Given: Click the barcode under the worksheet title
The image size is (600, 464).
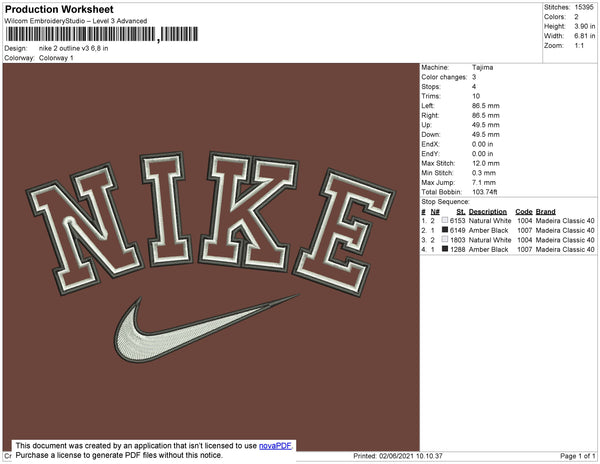Looking at the screenshot, I should 102,34.
